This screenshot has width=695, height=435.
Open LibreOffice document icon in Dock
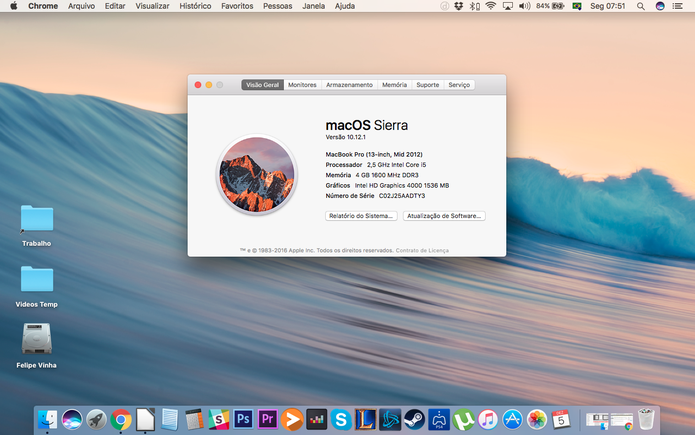tap(145, 419)
